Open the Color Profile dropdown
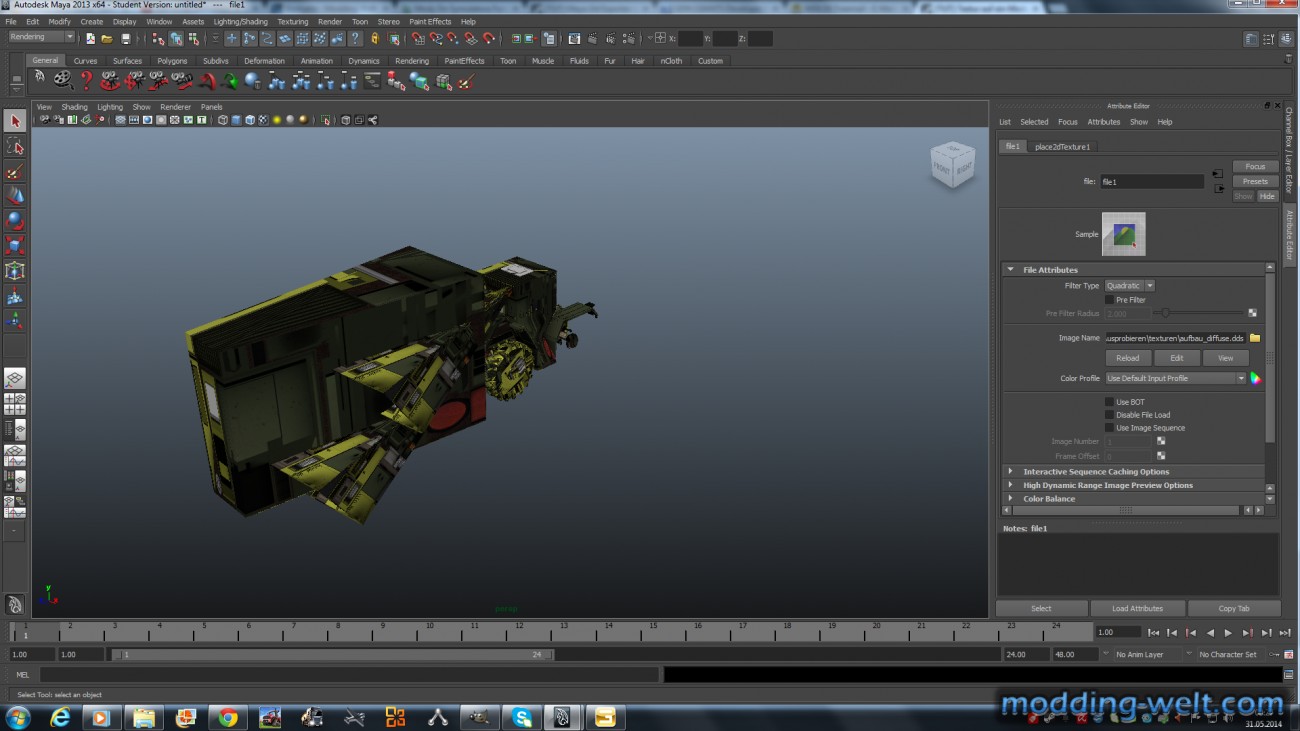 [x=1176, y=378]
